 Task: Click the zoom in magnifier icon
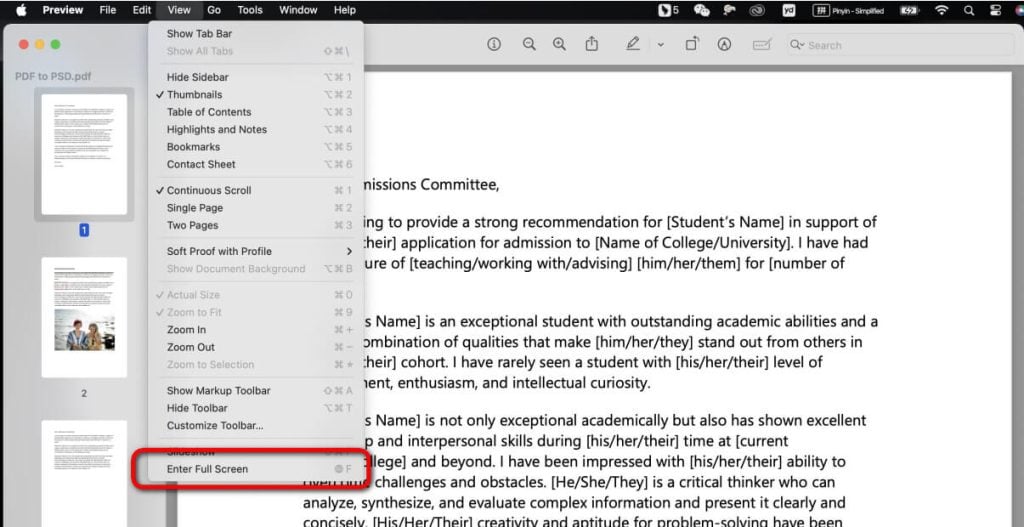coord(559,45)
